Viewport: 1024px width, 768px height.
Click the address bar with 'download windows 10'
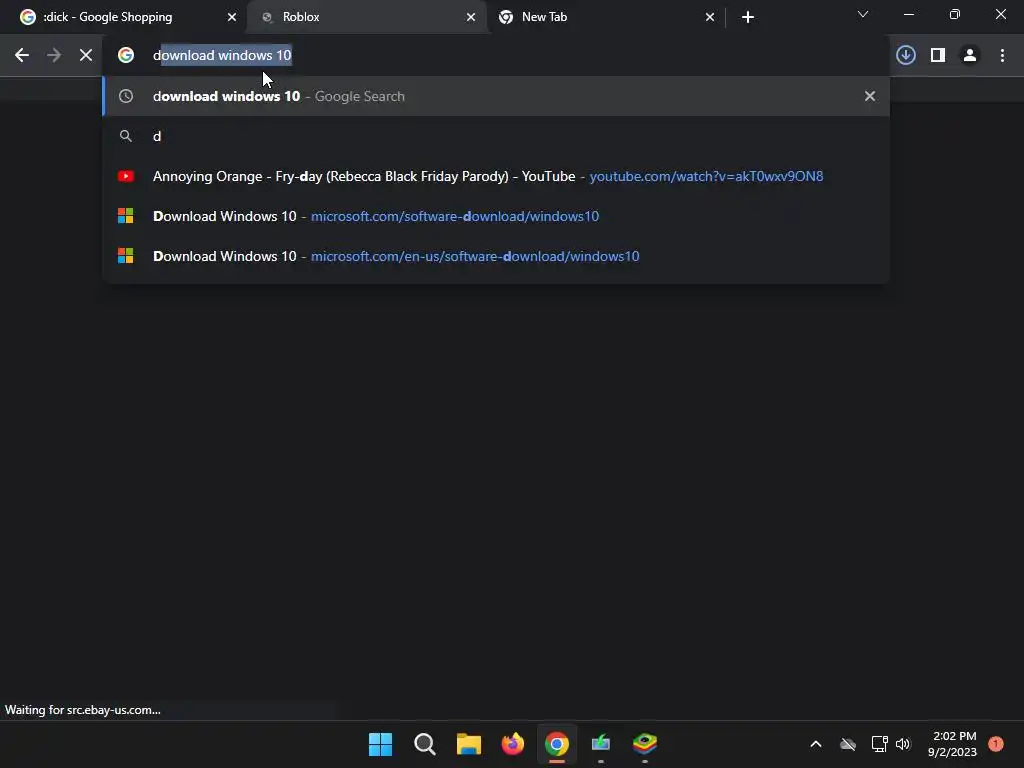point(496,56)
